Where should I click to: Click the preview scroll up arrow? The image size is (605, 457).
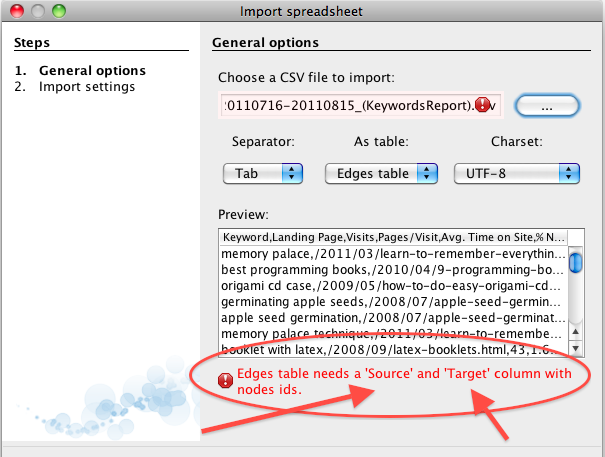pos(575,332)
